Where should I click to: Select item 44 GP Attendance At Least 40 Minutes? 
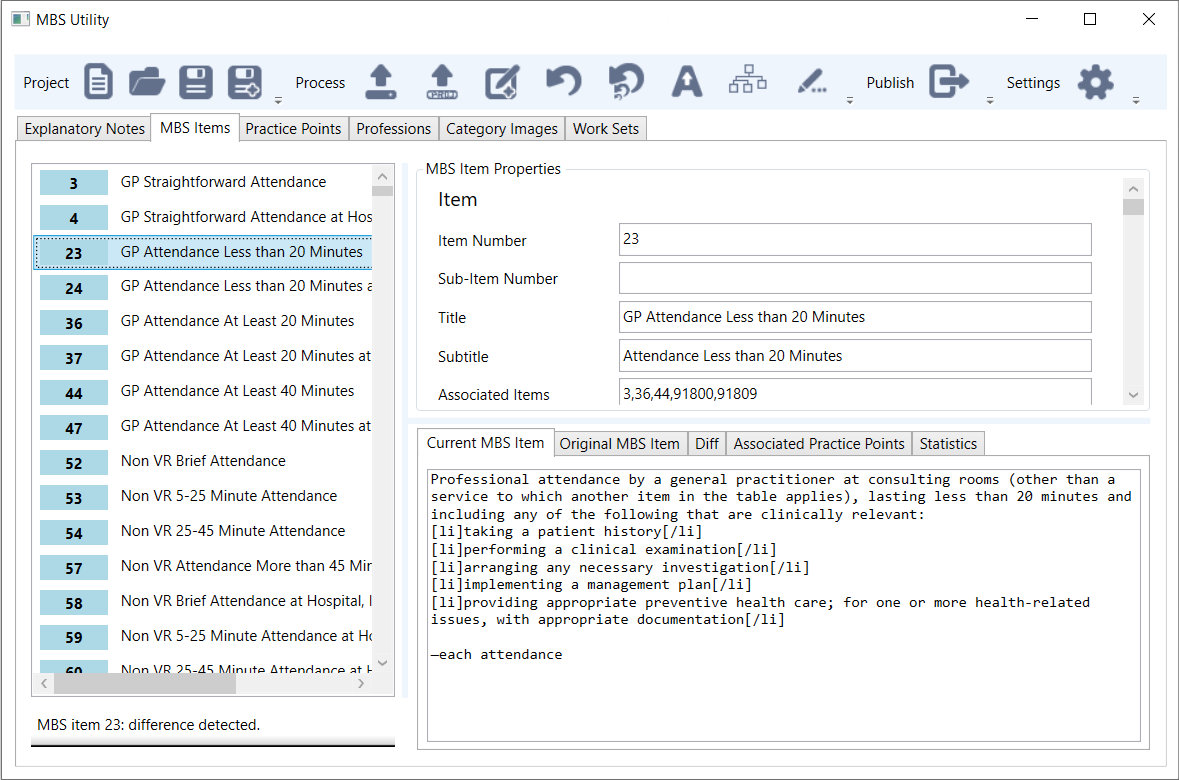click(x=203, y=391)
